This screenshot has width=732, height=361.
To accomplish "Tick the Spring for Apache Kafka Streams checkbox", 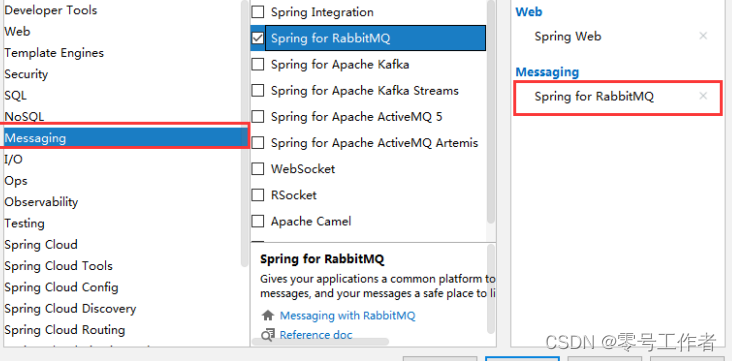I will coord(258,90).
